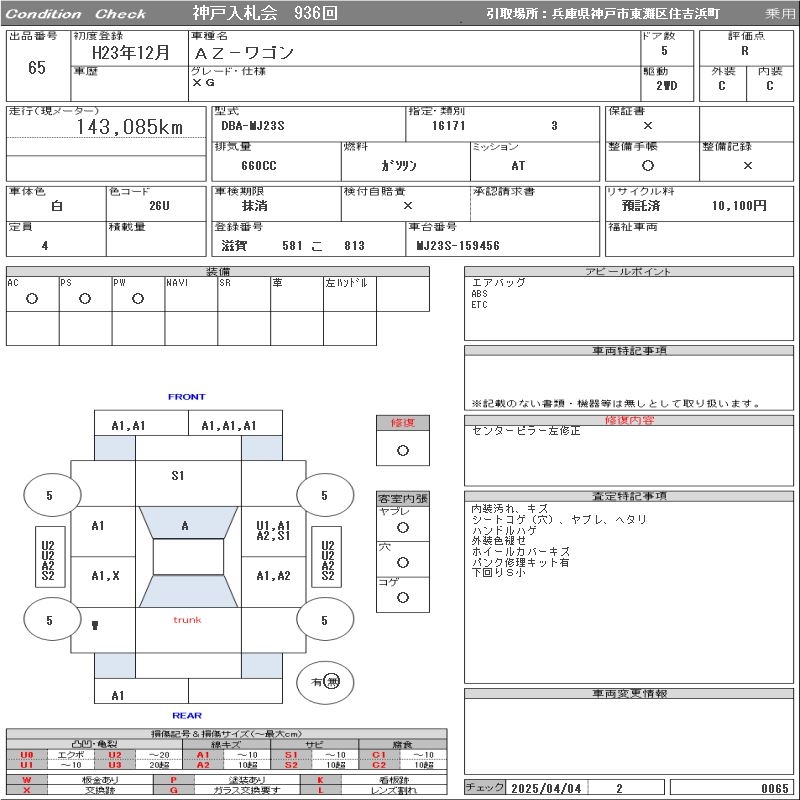800x800 pixels.
Task: Click the ETC appeal point
Action: click(x=480, y=305)
